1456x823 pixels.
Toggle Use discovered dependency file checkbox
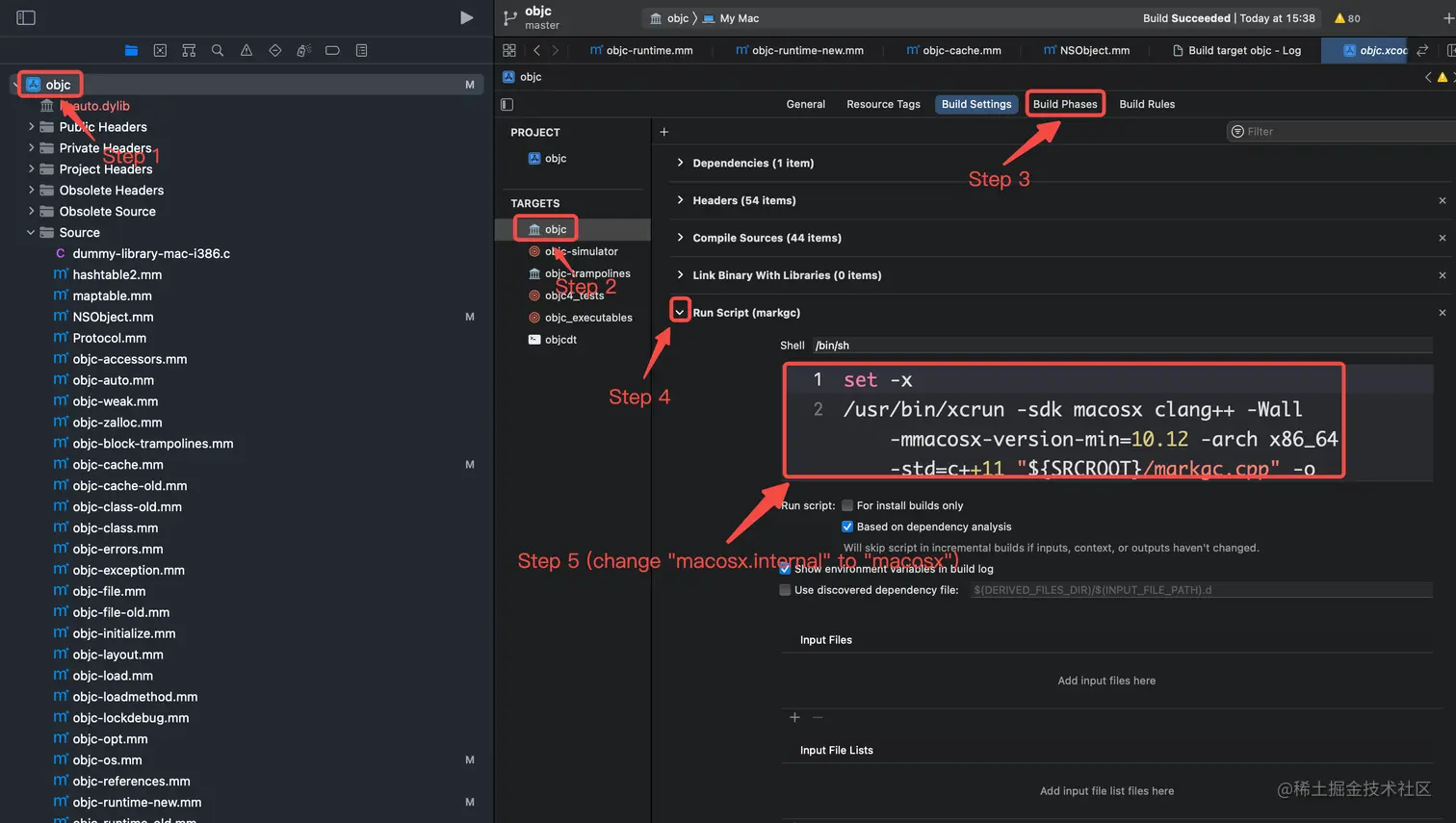click(785, 590)
